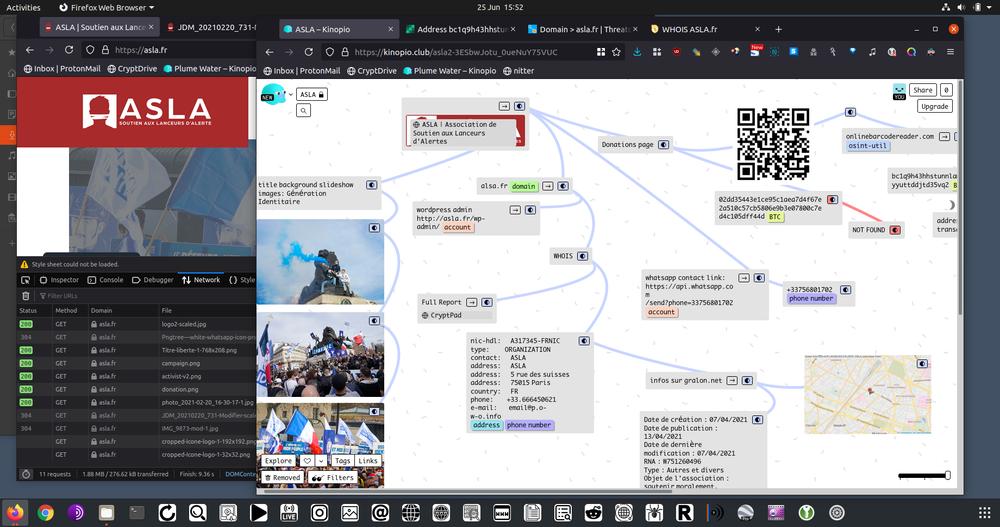Viewport: 1000px width, 527px height.
Task: Click the heart favorite button in Kinopio footer
Action: pos(307,461)
